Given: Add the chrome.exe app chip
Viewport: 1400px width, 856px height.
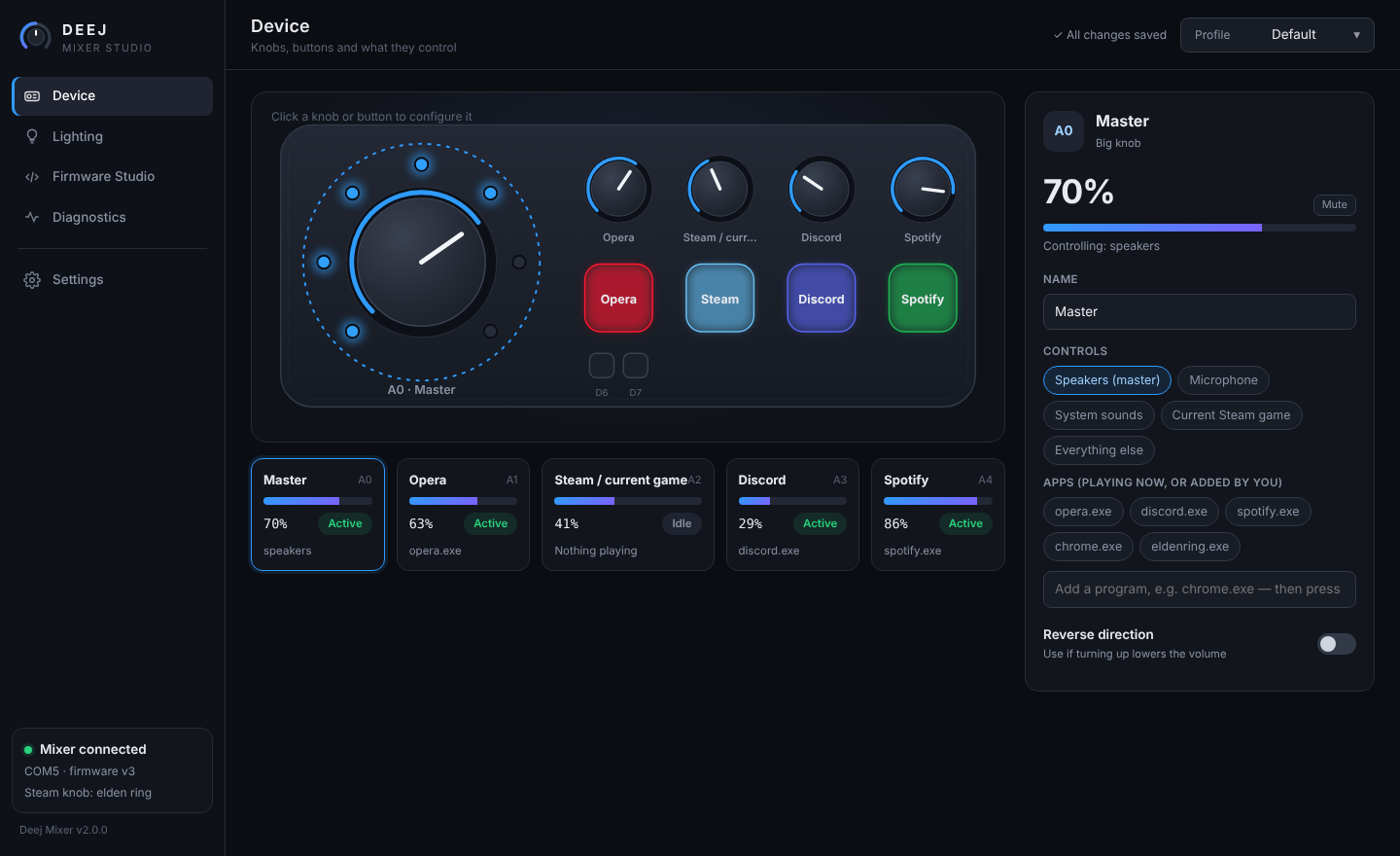Looking at the screenshot, I should click(1088, 547).
